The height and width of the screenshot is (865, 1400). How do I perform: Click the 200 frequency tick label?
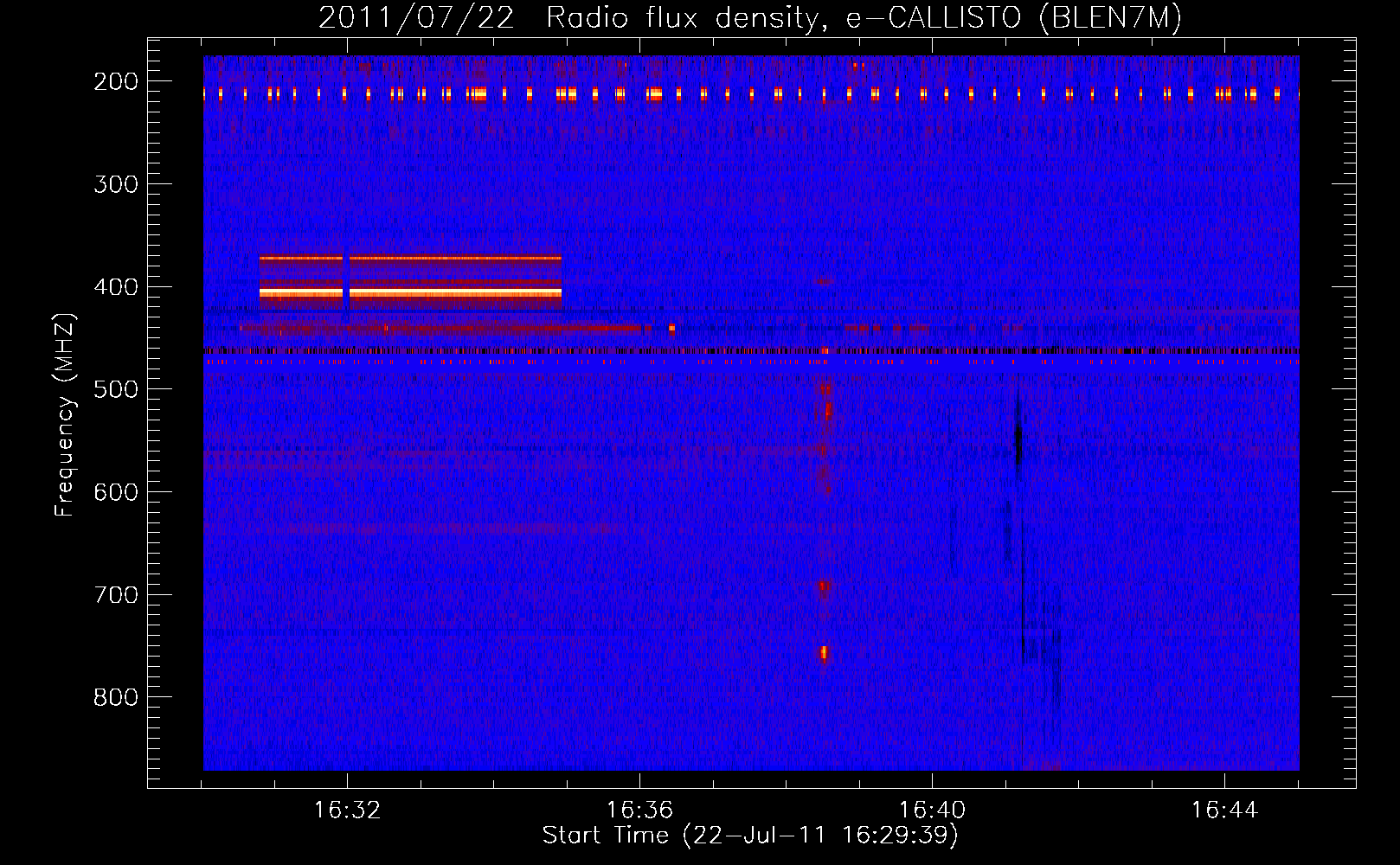tap(116, 81)
